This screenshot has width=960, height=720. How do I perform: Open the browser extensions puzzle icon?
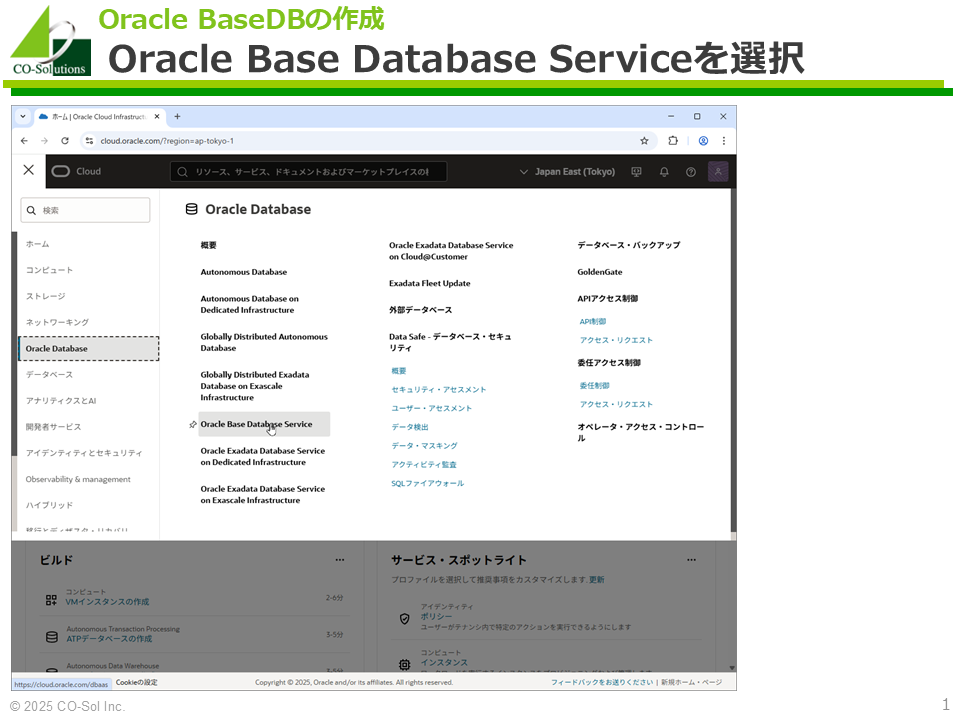tap(673, 141)
